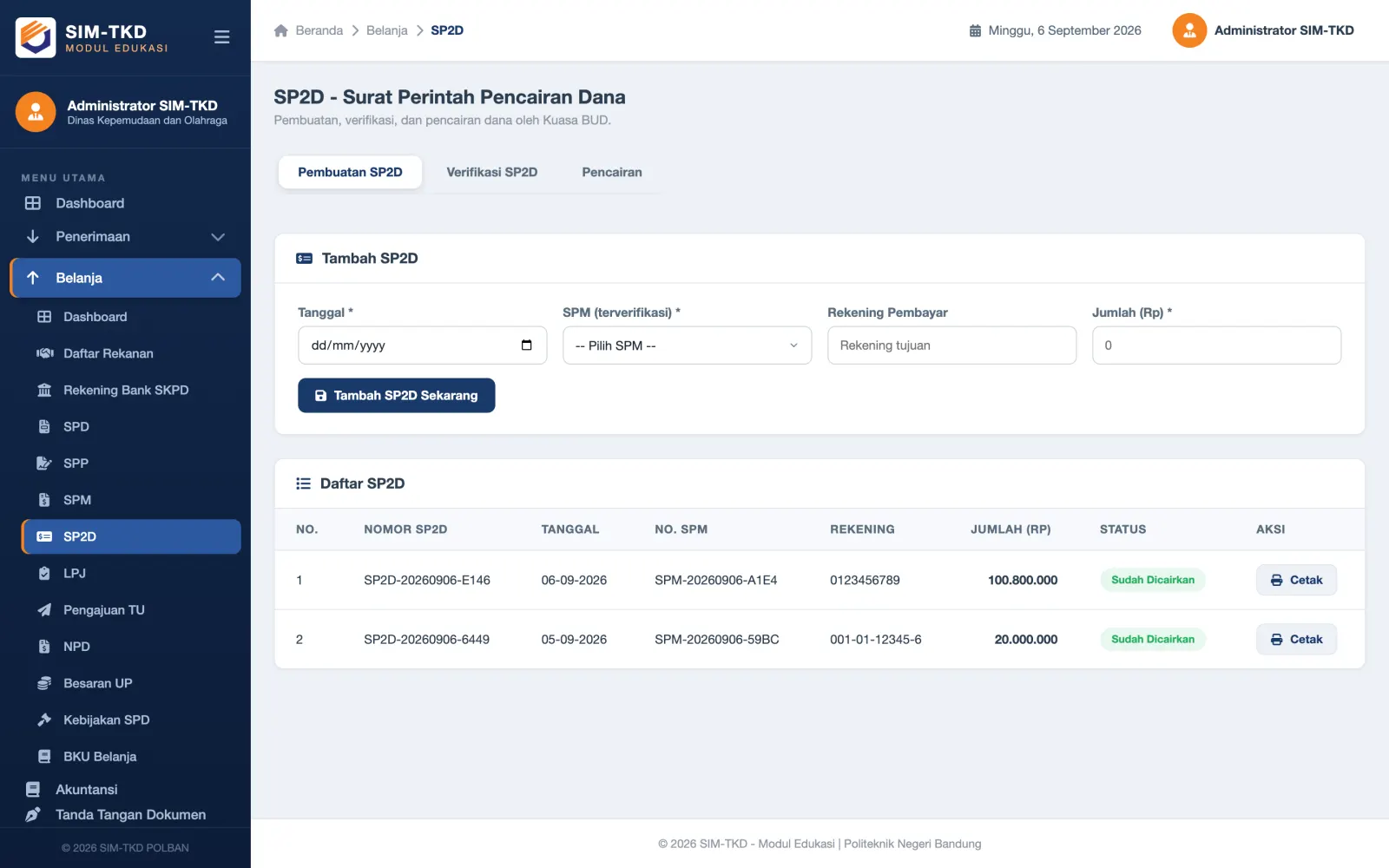
Task: Switch to Pencairan tab
Action: (x=612, y=172)
